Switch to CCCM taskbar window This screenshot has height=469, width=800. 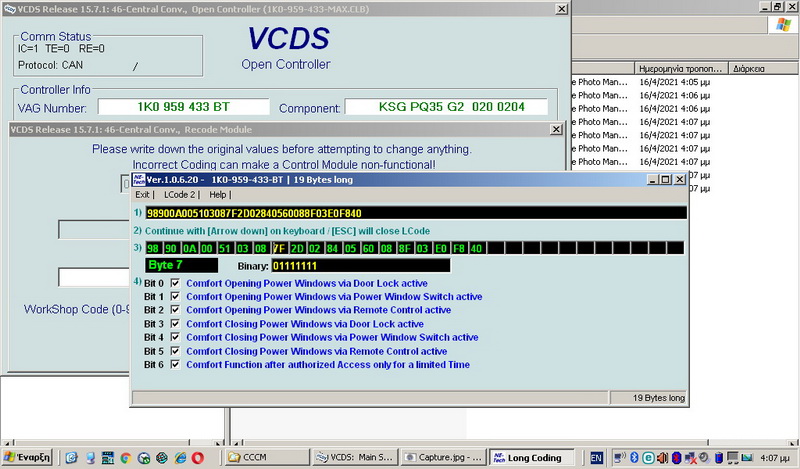[x=267, y=457]
